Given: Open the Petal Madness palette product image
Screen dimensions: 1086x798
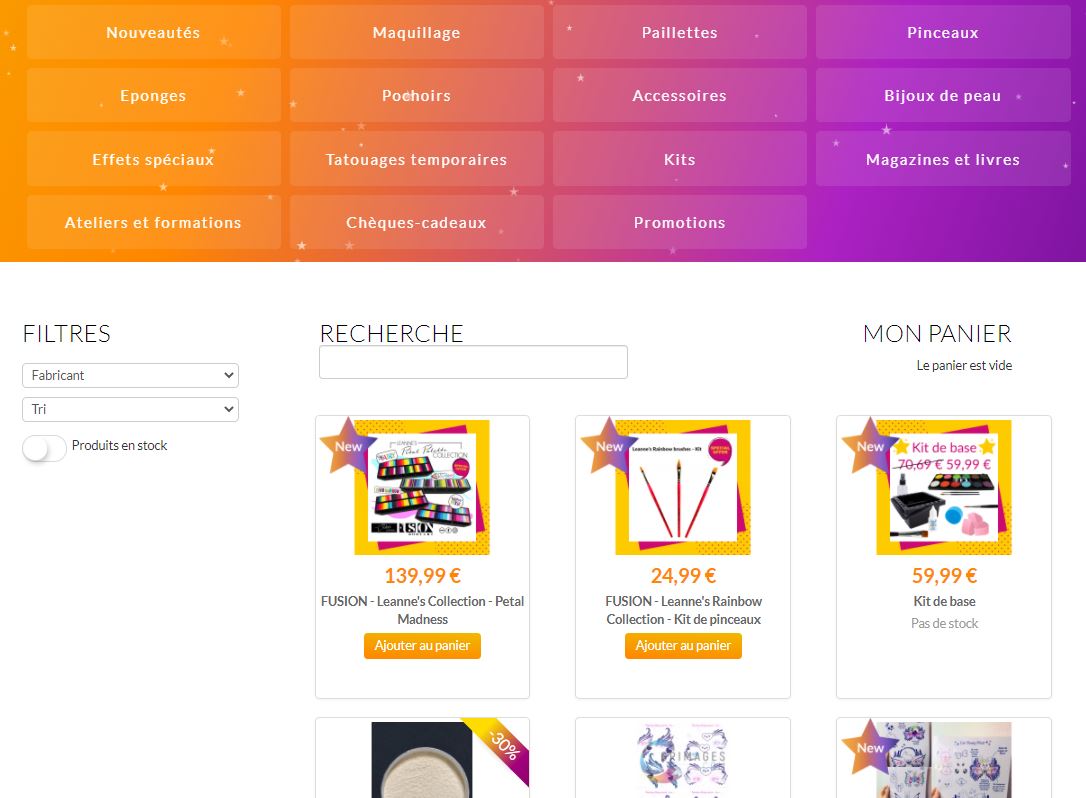Looking at the screenshot, I should pyautogui.click(x=422, y=487).
